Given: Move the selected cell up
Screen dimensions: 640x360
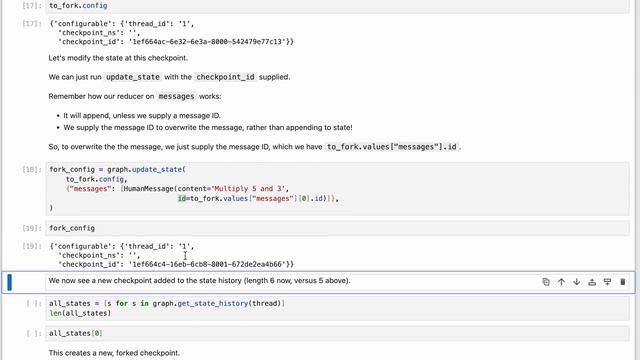Looking at the screenshot, I should 561,282.
